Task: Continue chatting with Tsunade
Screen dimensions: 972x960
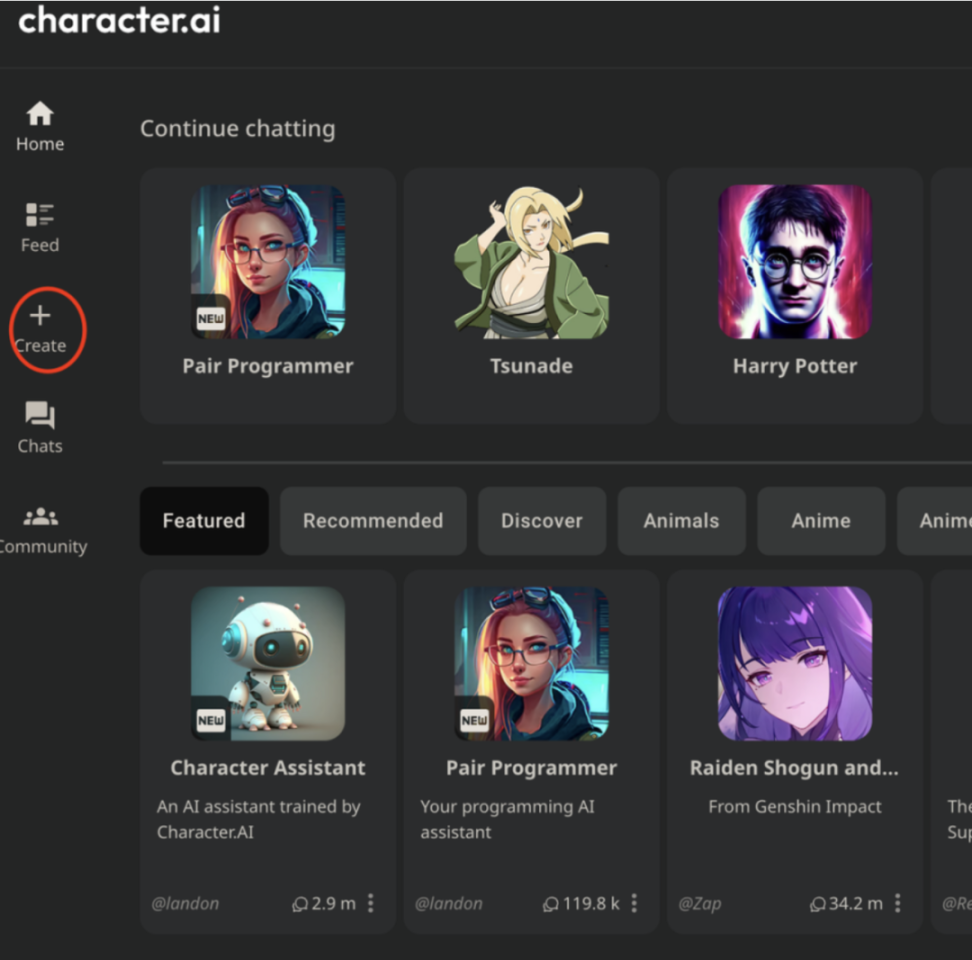Action: 531,296
